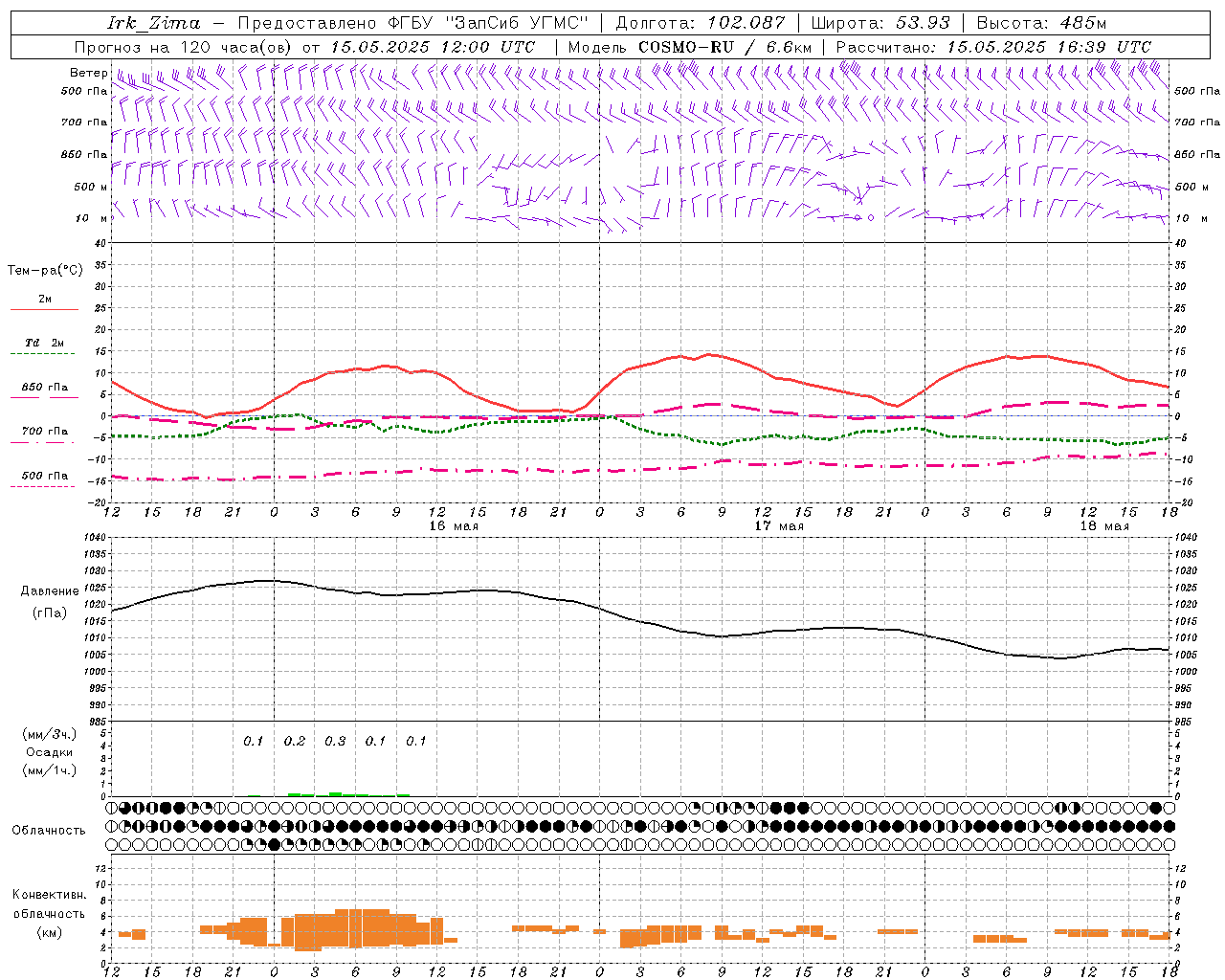
Task: Click the 500 м wind level label on left
Action: click(x=91, y=187)
